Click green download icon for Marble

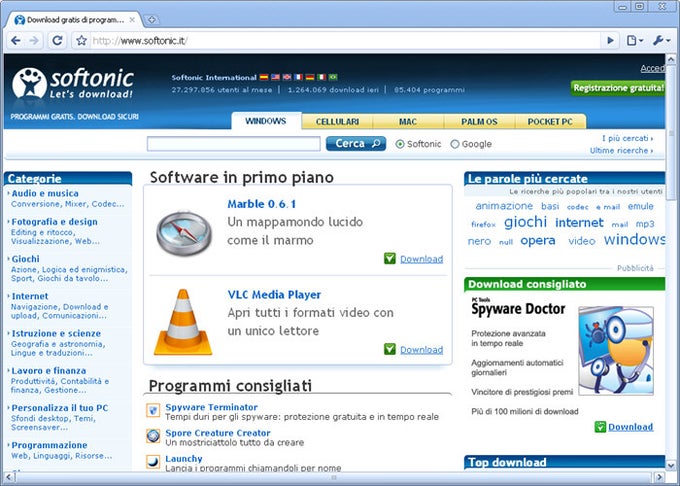pos(390,258)
